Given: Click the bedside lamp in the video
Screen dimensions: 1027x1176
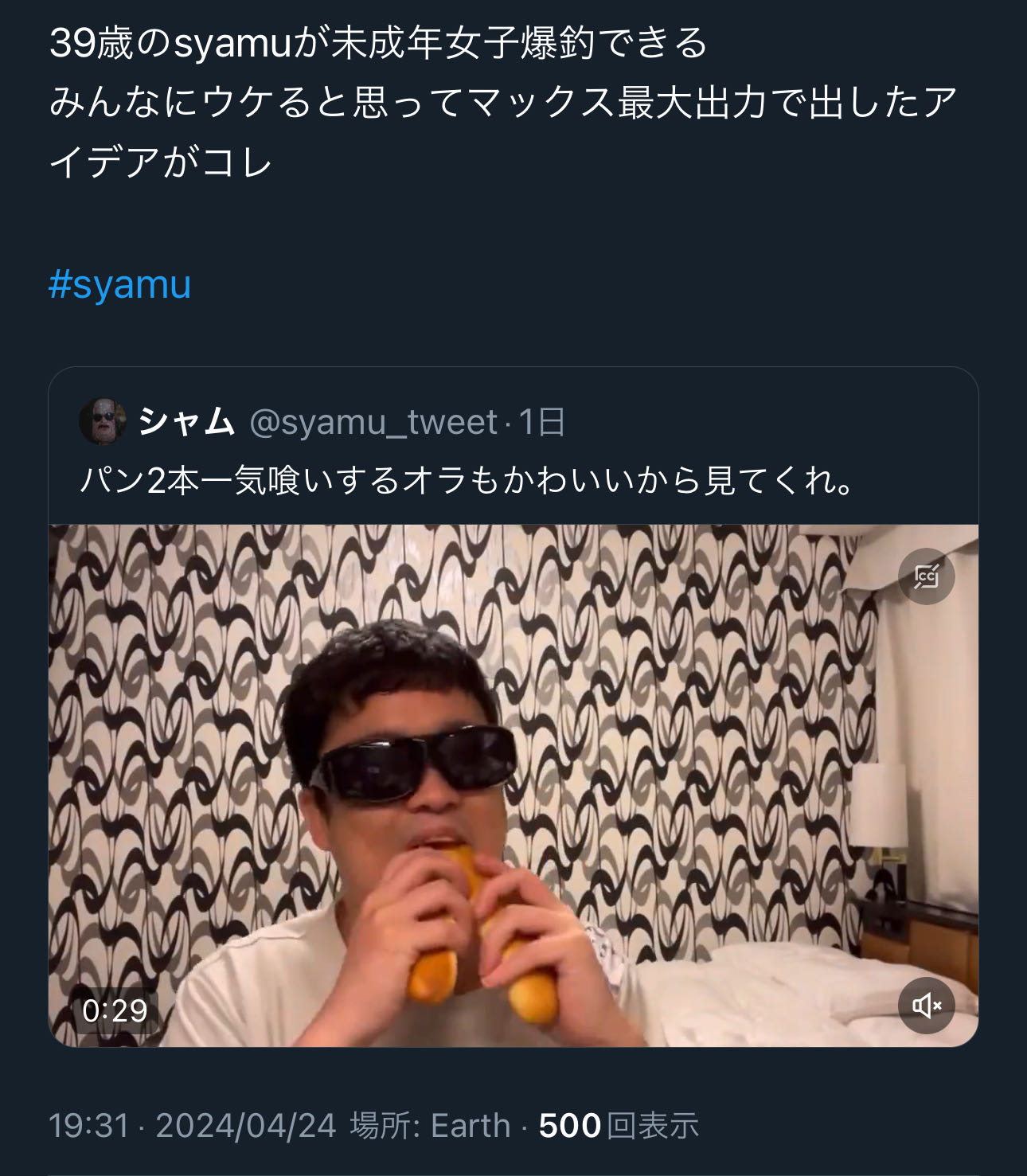Looking at the screenshot, I should [x=879, y=806].
